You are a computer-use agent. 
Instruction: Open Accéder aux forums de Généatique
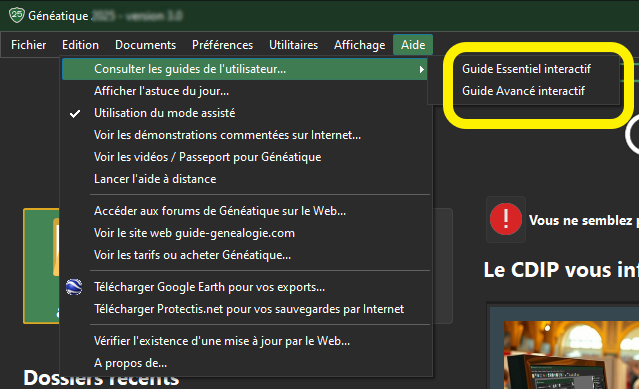pos(245,211)
